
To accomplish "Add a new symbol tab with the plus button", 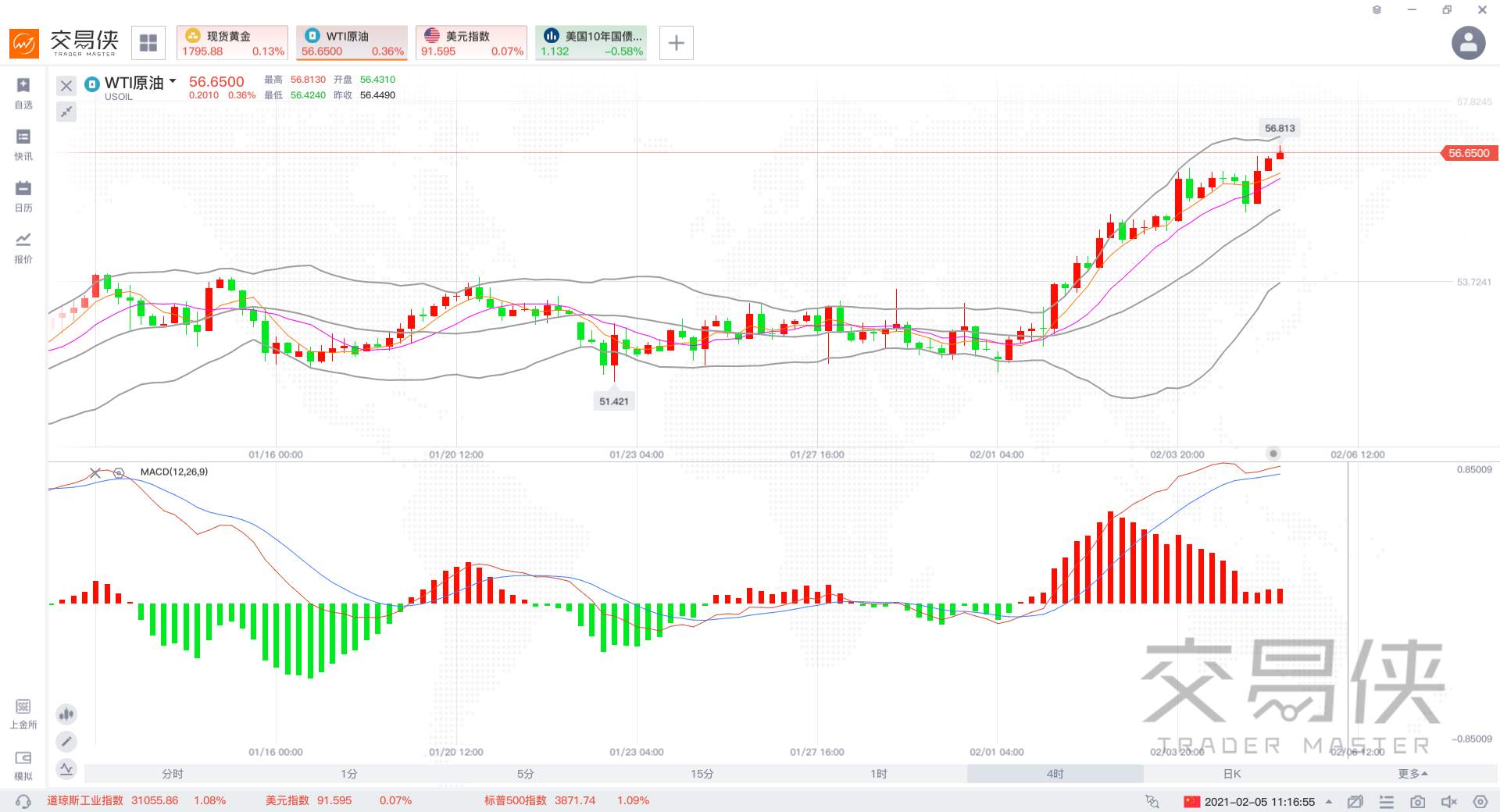I will click(677, 43).
